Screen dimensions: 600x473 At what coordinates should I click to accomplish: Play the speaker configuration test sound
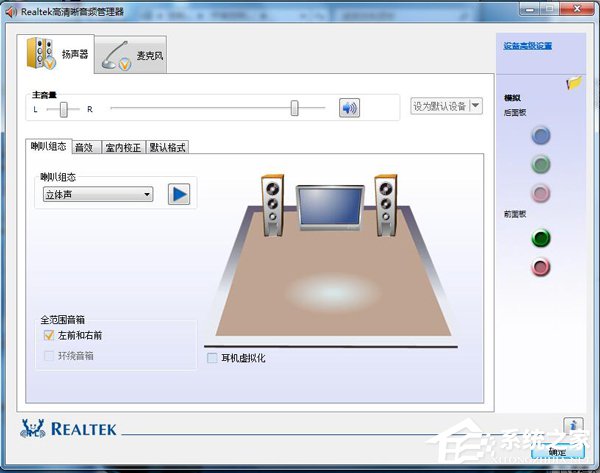pyautogui.click(x=179, y=194)
